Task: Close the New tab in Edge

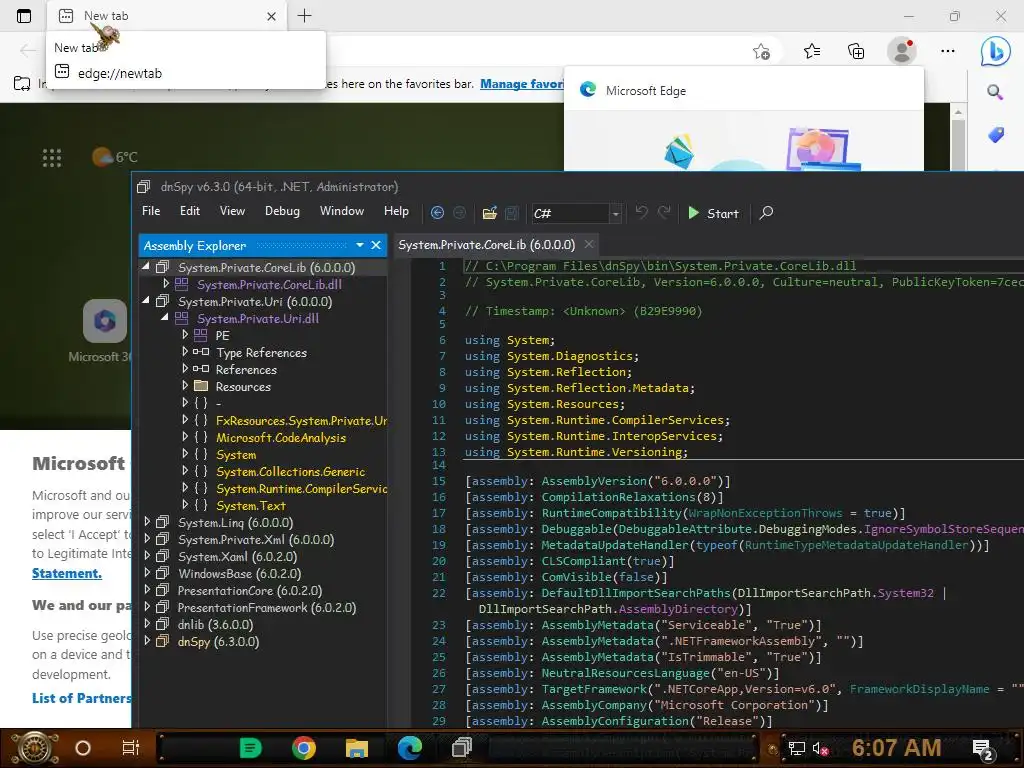Action: (x=272, y=16)
